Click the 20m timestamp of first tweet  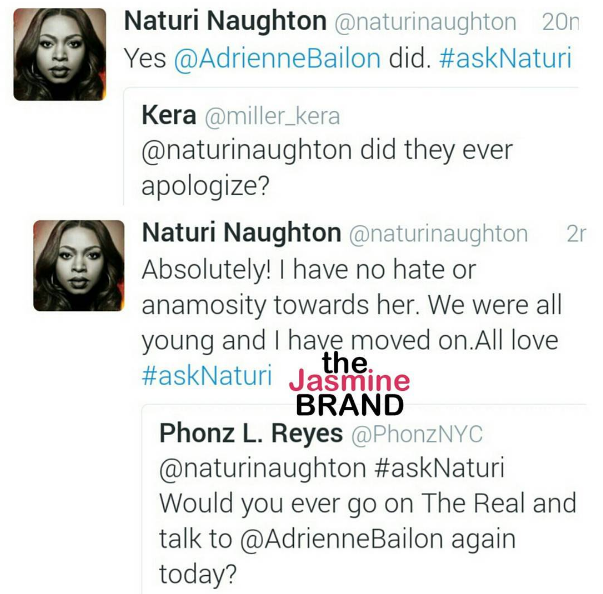click(560, 22)
